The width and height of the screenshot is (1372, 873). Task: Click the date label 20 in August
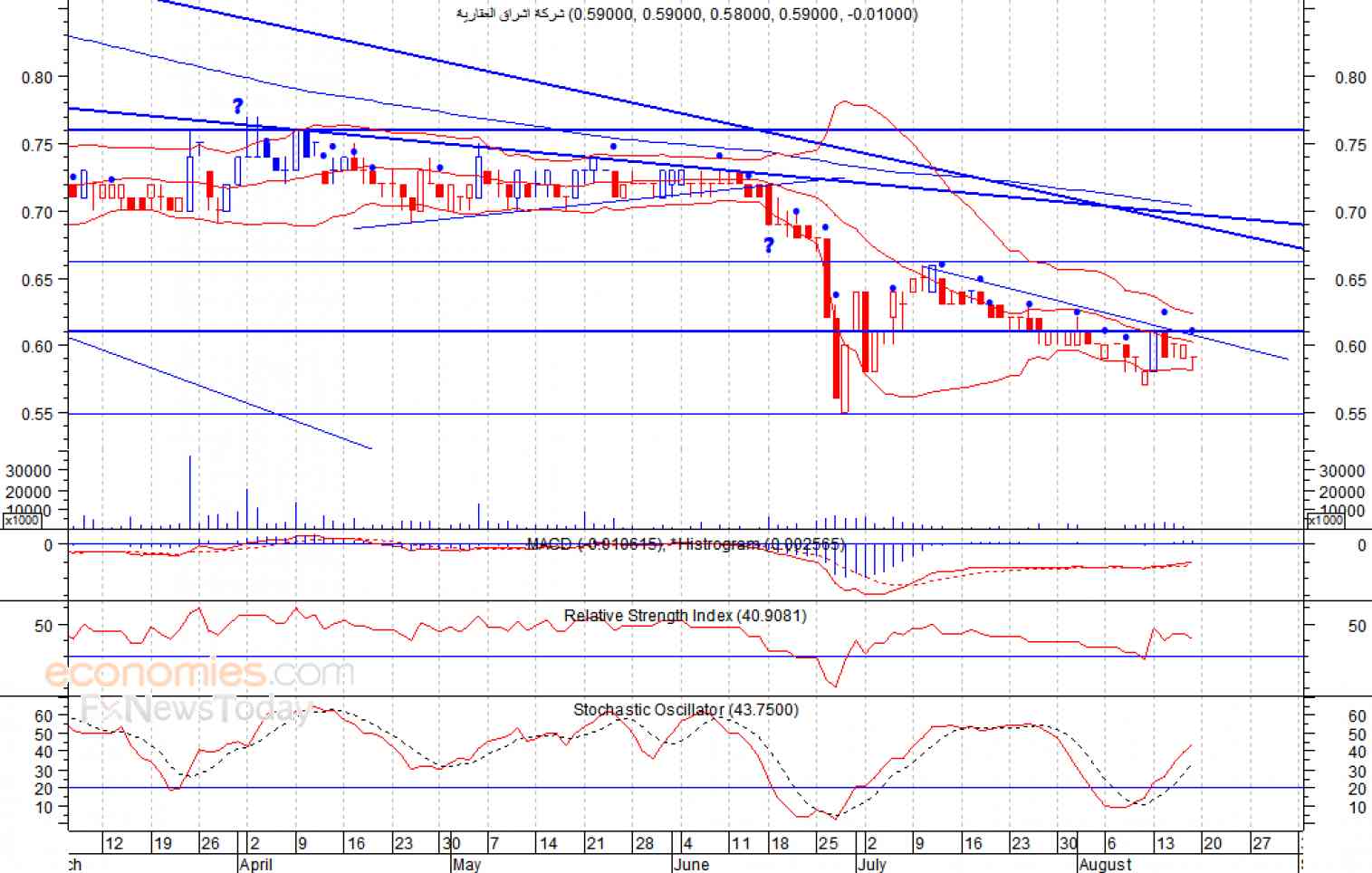point(1213,843)
